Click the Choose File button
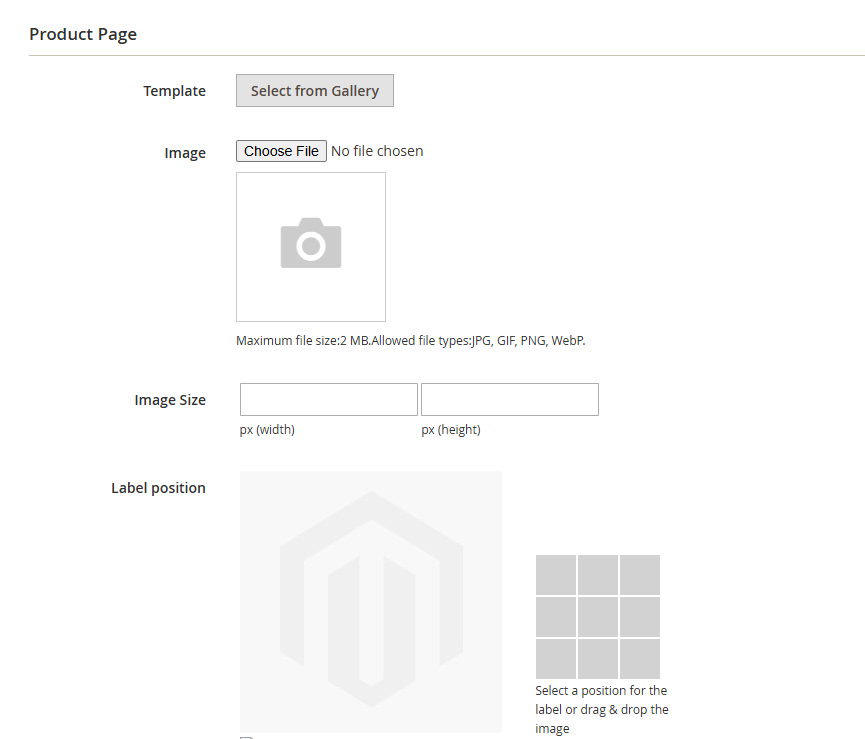The image size is (865, 739). click(x=281, y=151)
